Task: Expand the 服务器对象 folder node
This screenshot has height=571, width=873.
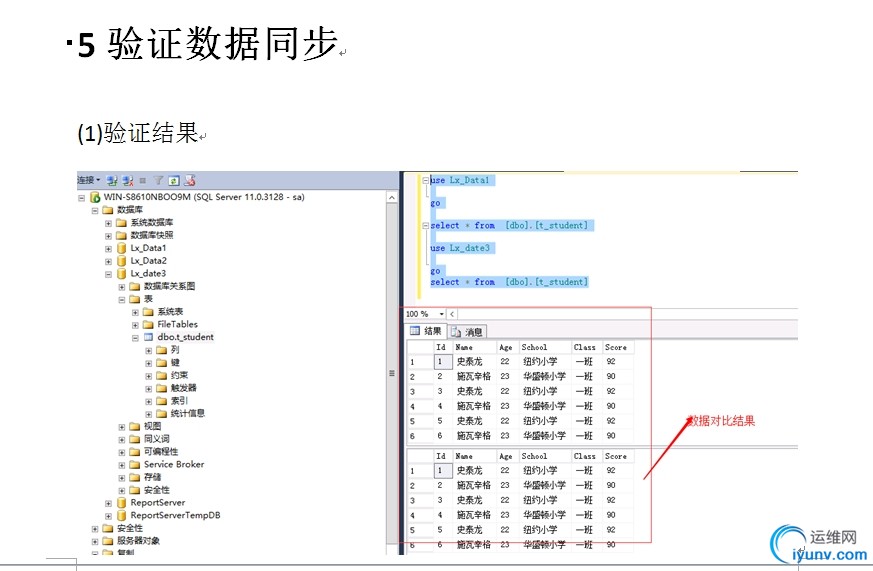Action: click(x=95, y=541)
